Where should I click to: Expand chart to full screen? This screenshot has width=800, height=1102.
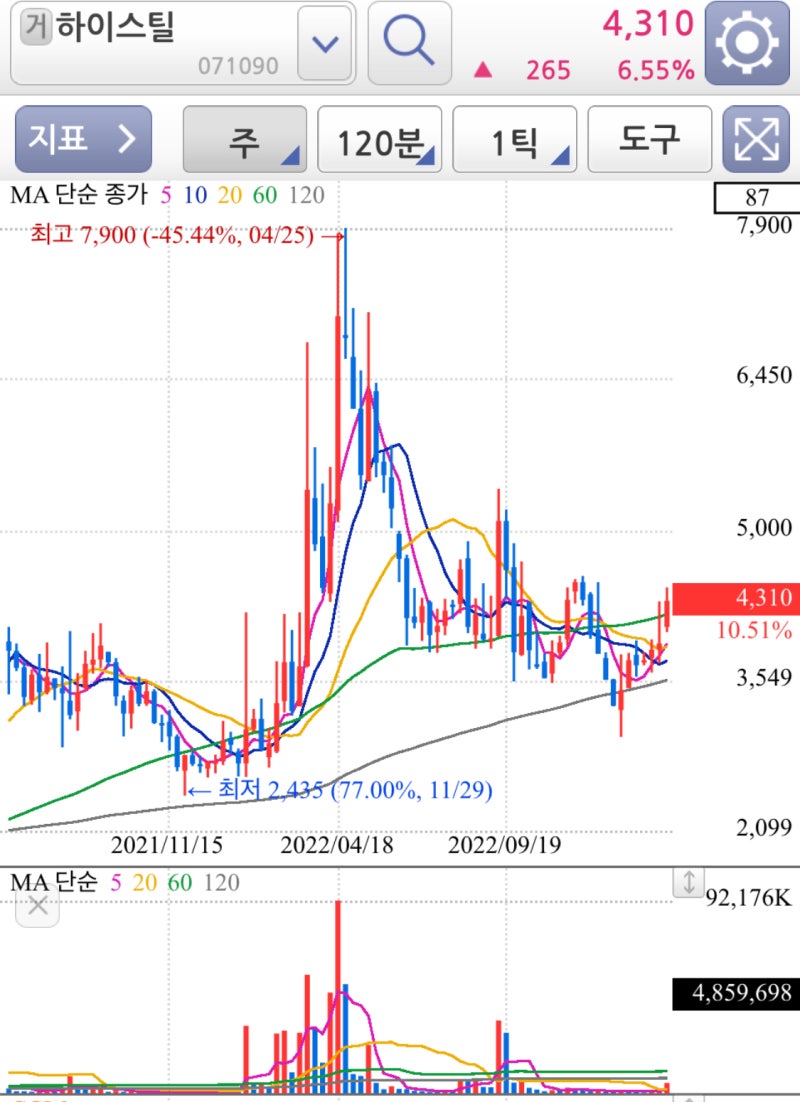point(756,139)
